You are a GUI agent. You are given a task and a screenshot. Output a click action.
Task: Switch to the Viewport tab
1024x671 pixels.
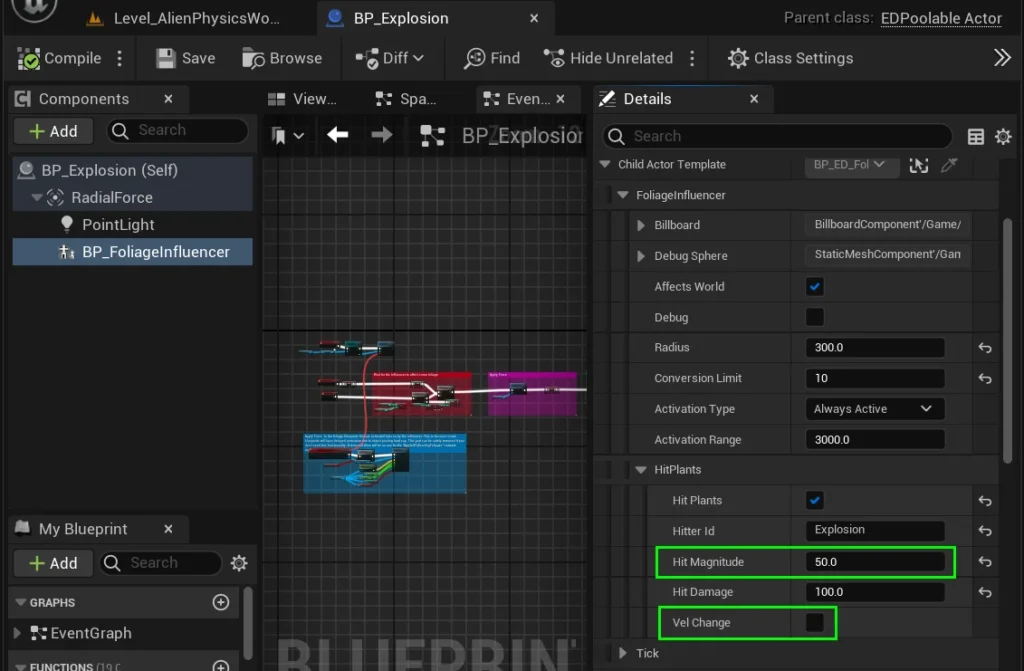(304, 99)
